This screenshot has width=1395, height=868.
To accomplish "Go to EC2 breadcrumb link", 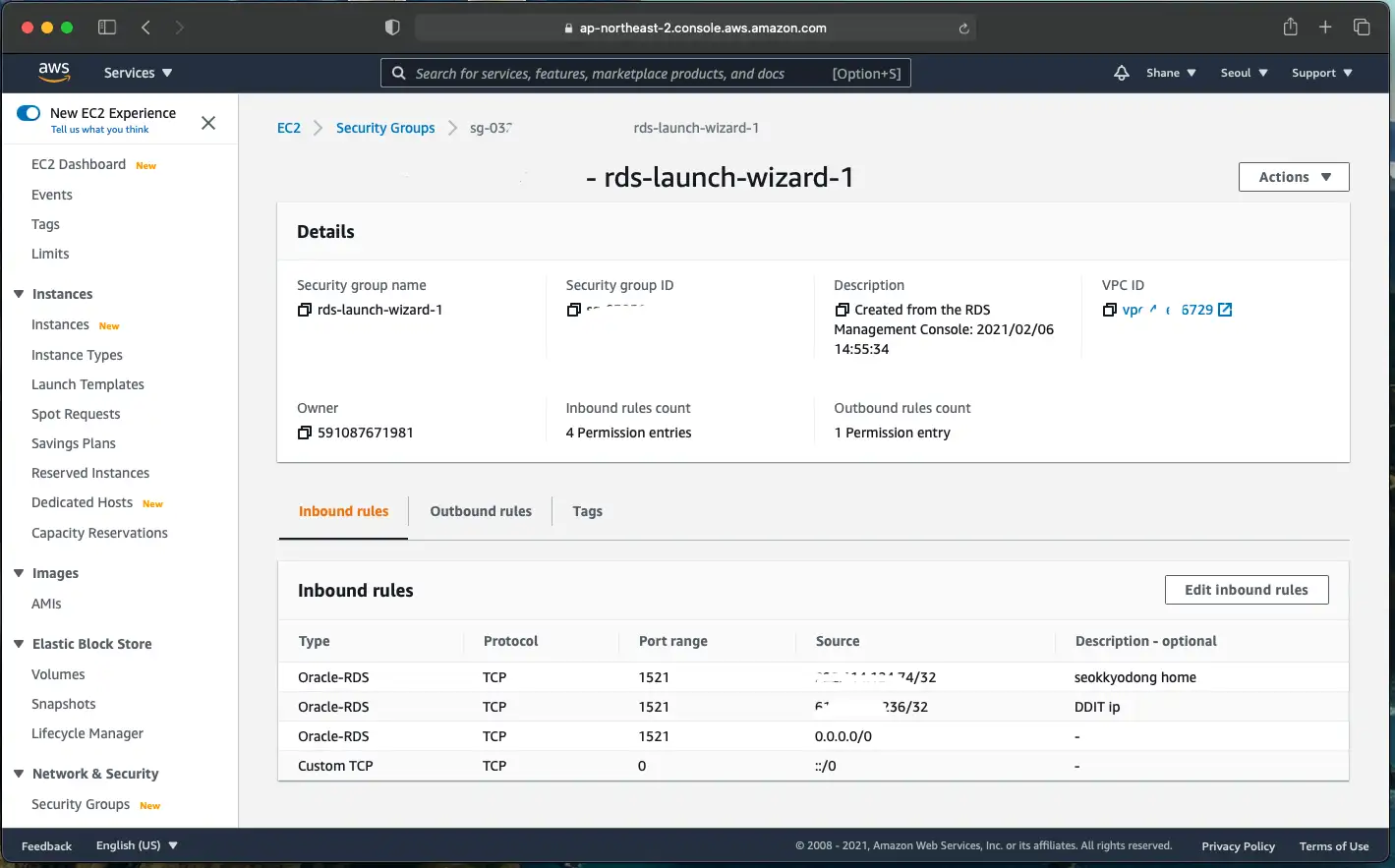I will (289, 128).
